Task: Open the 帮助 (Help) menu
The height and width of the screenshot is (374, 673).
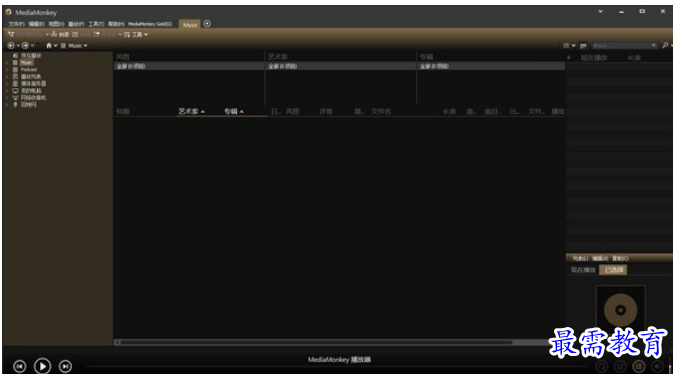Action: click(116, 24)
